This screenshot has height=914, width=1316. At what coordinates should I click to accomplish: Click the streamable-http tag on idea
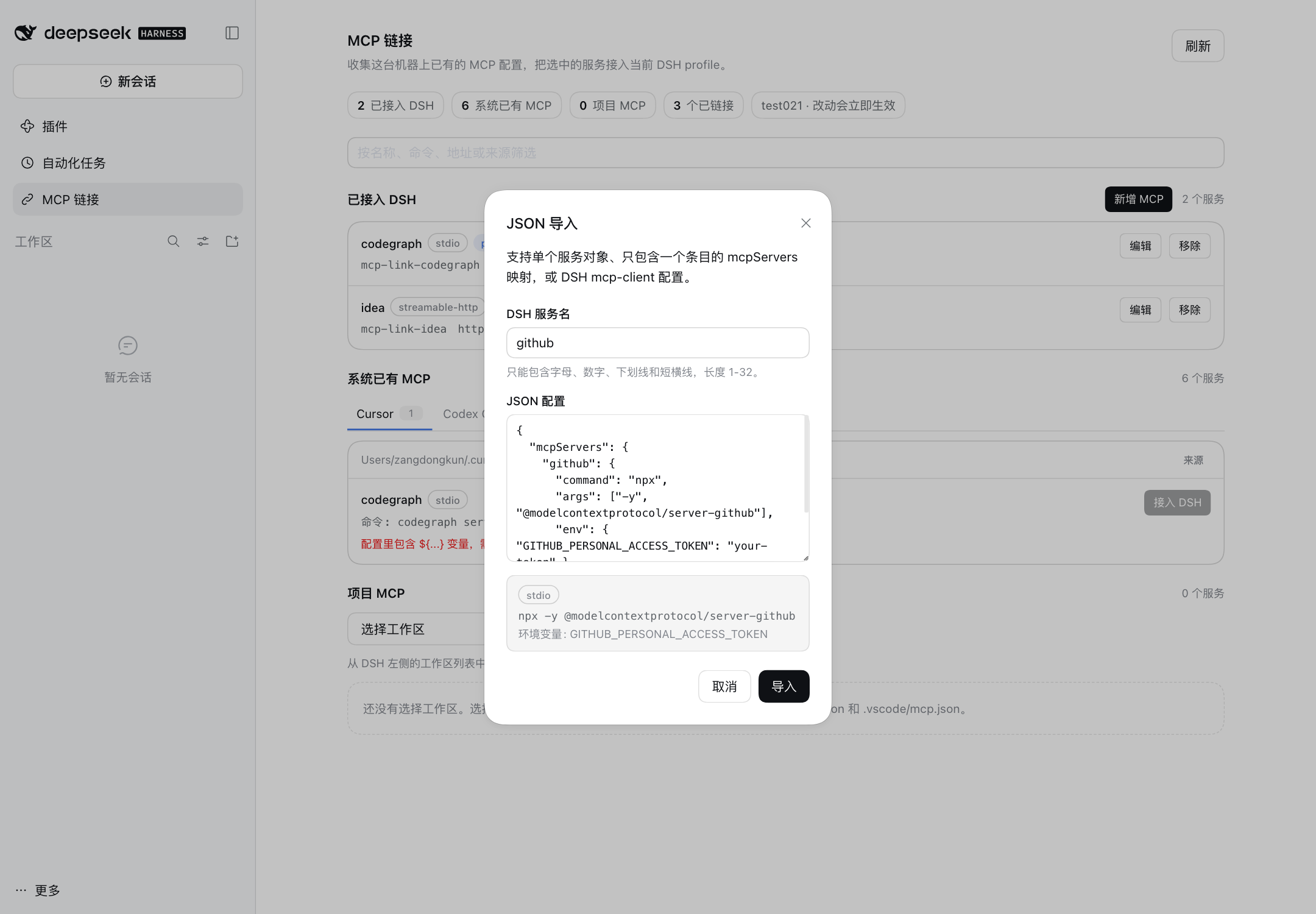pyautogui.click(x=438, y=307)
